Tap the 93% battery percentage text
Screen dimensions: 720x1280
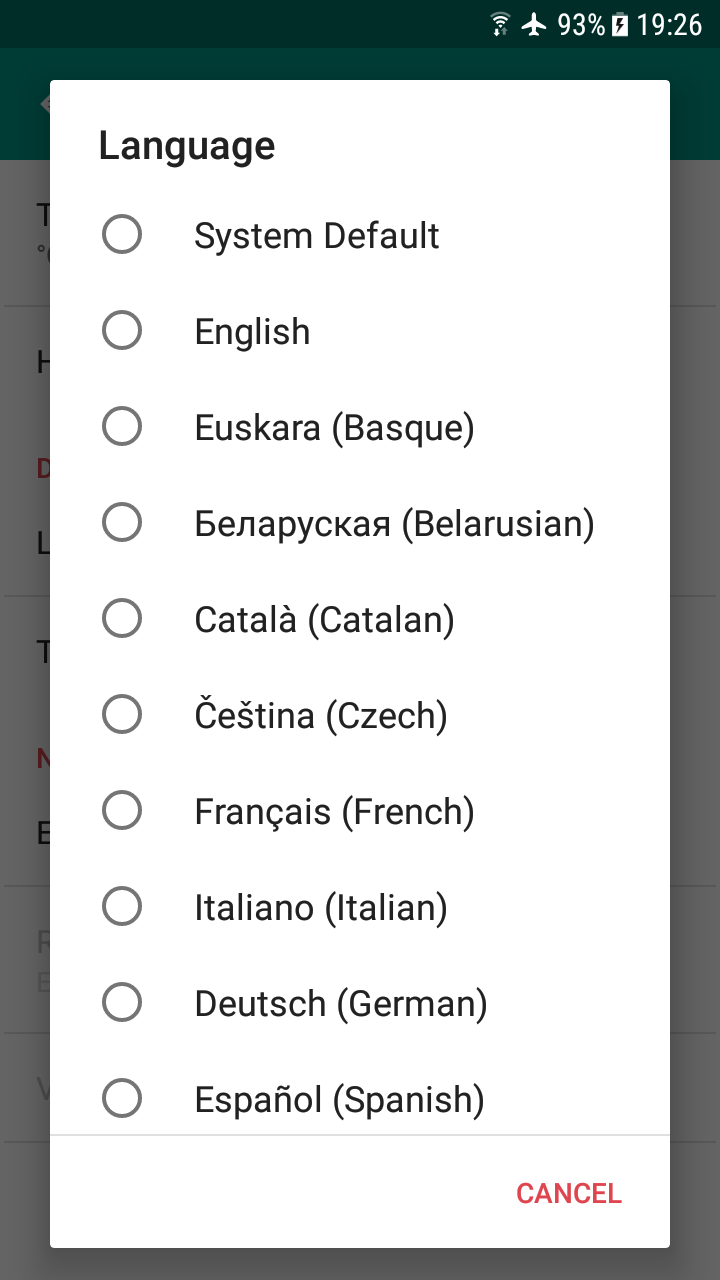click(x=581, y=24)
